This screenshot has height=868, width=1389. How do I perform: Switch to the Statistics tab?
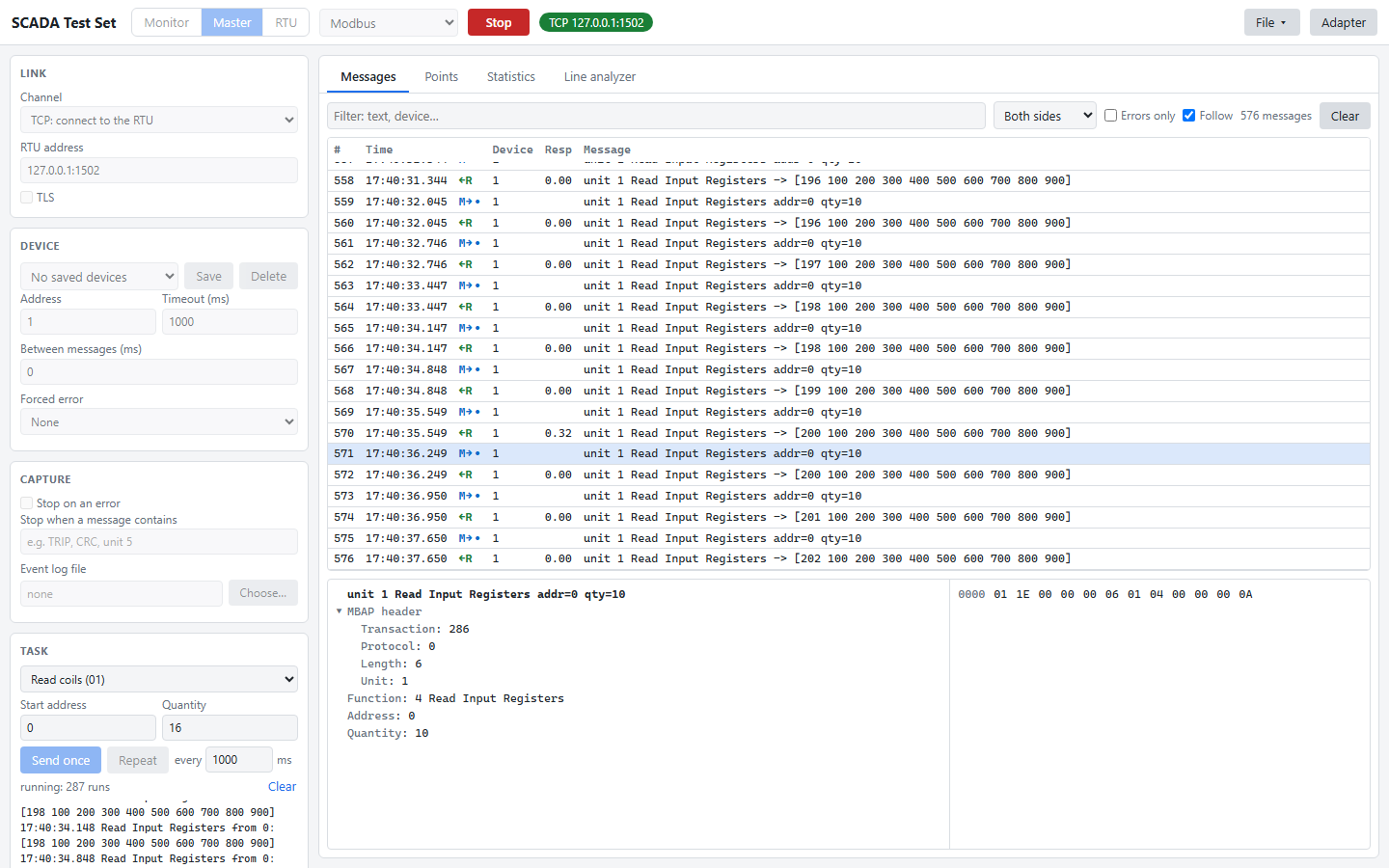pos(511,77)
